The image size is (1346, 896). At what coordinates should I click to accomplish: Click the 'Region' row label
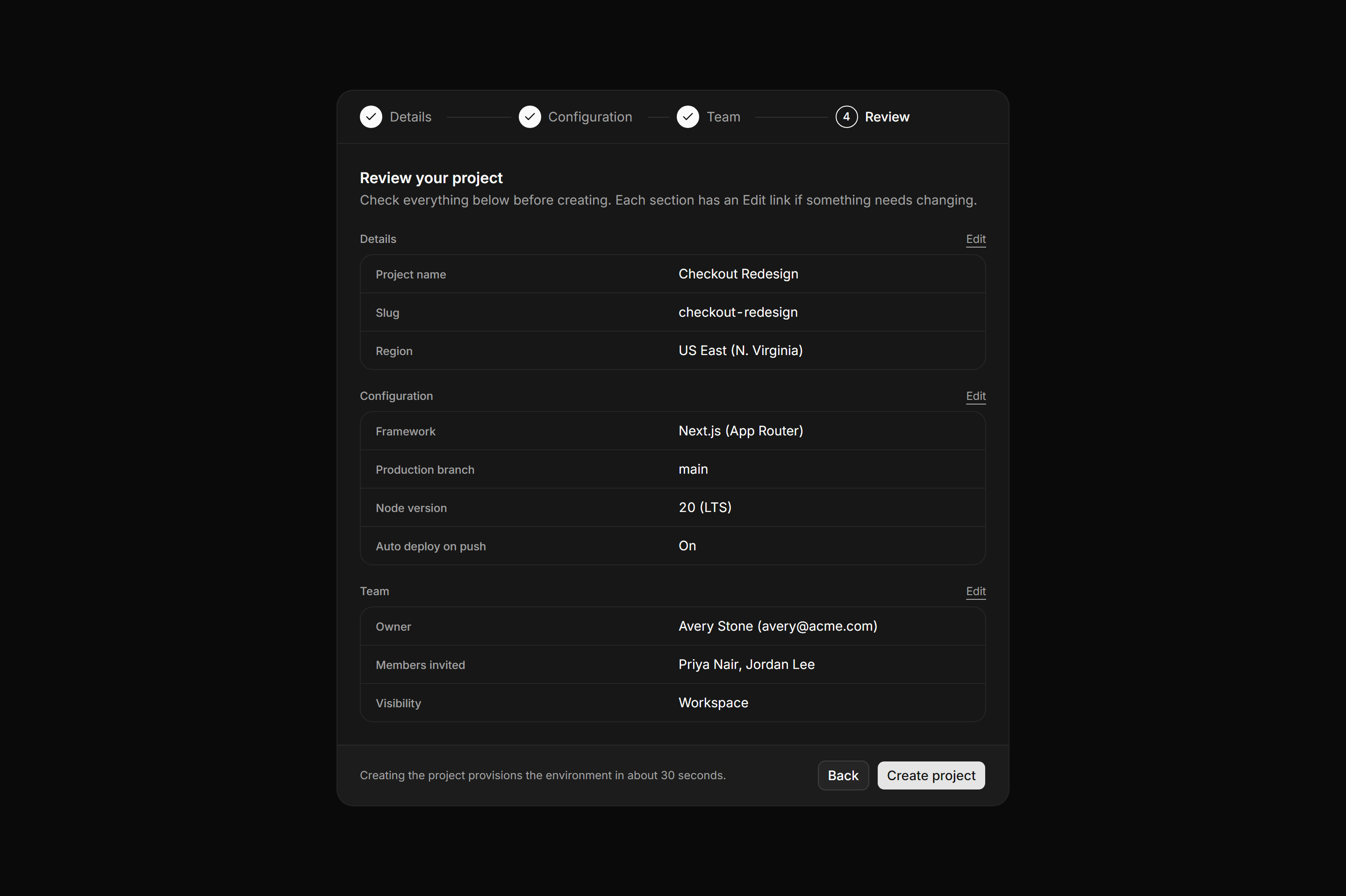(x=394, y=351)
